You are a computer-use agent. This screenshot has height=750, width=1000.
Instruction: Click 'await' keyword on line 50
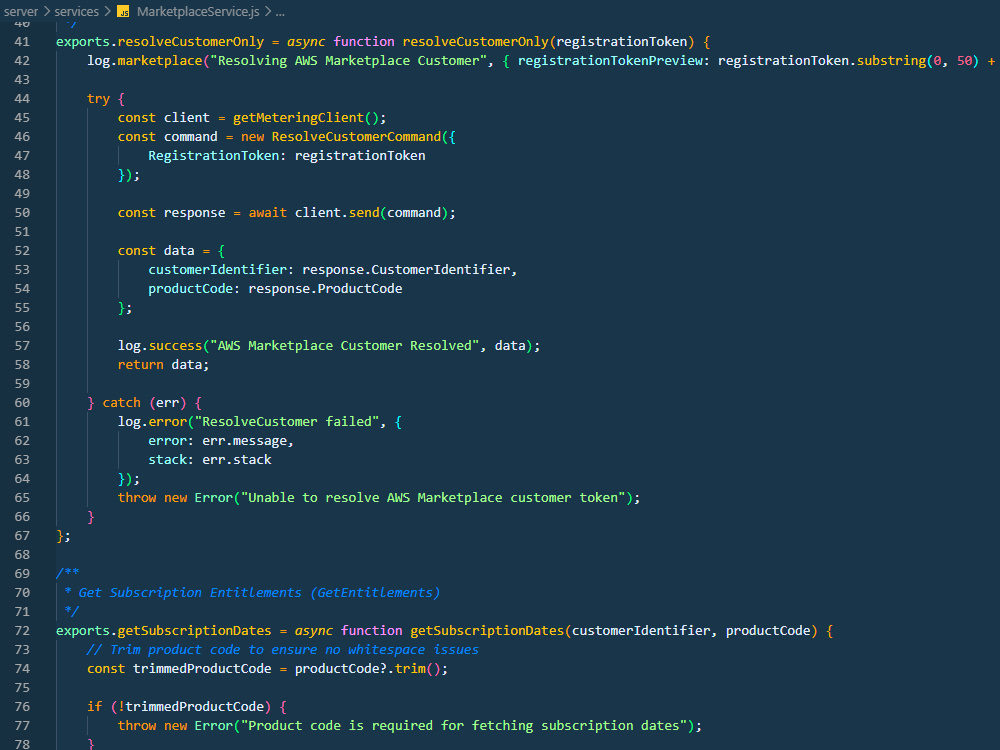(268, 213)
